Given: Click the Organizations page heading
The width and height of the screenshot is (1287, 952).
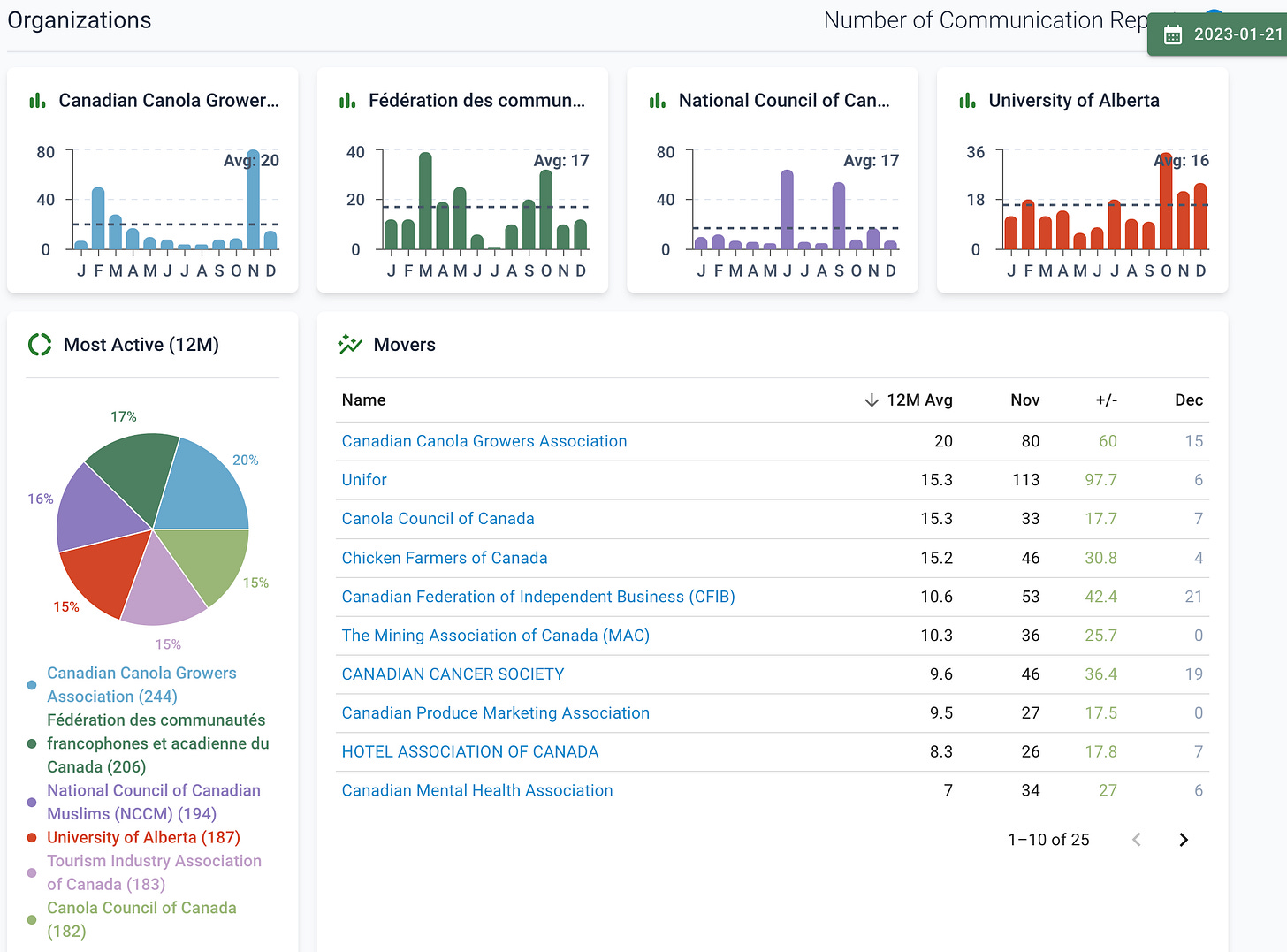Looking at the screenshot, I should point(80,20).
